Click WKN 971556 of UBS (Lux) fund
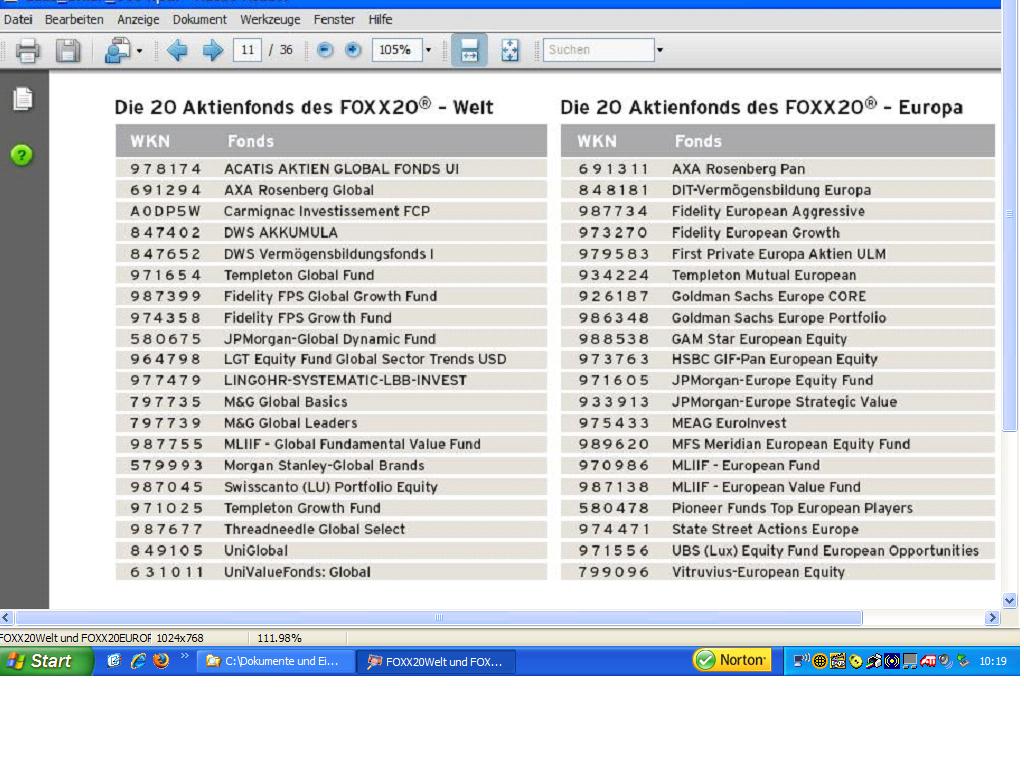Screen dimensions: 1024x768 point(613,551)
